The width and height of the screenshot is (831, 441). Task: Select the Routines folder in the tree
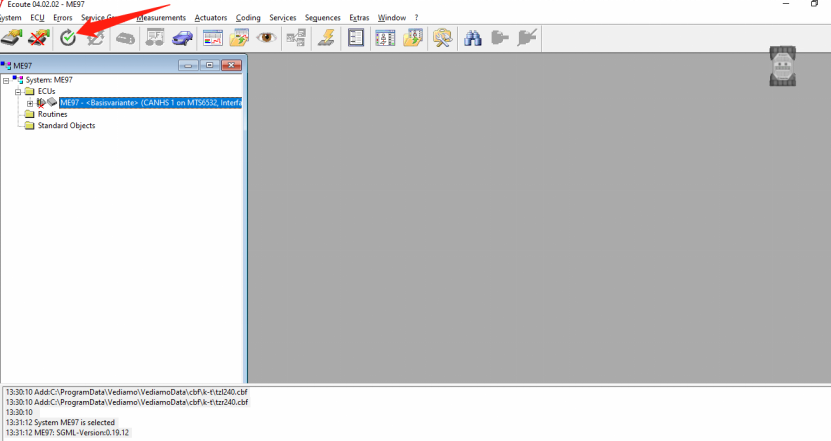52,114
